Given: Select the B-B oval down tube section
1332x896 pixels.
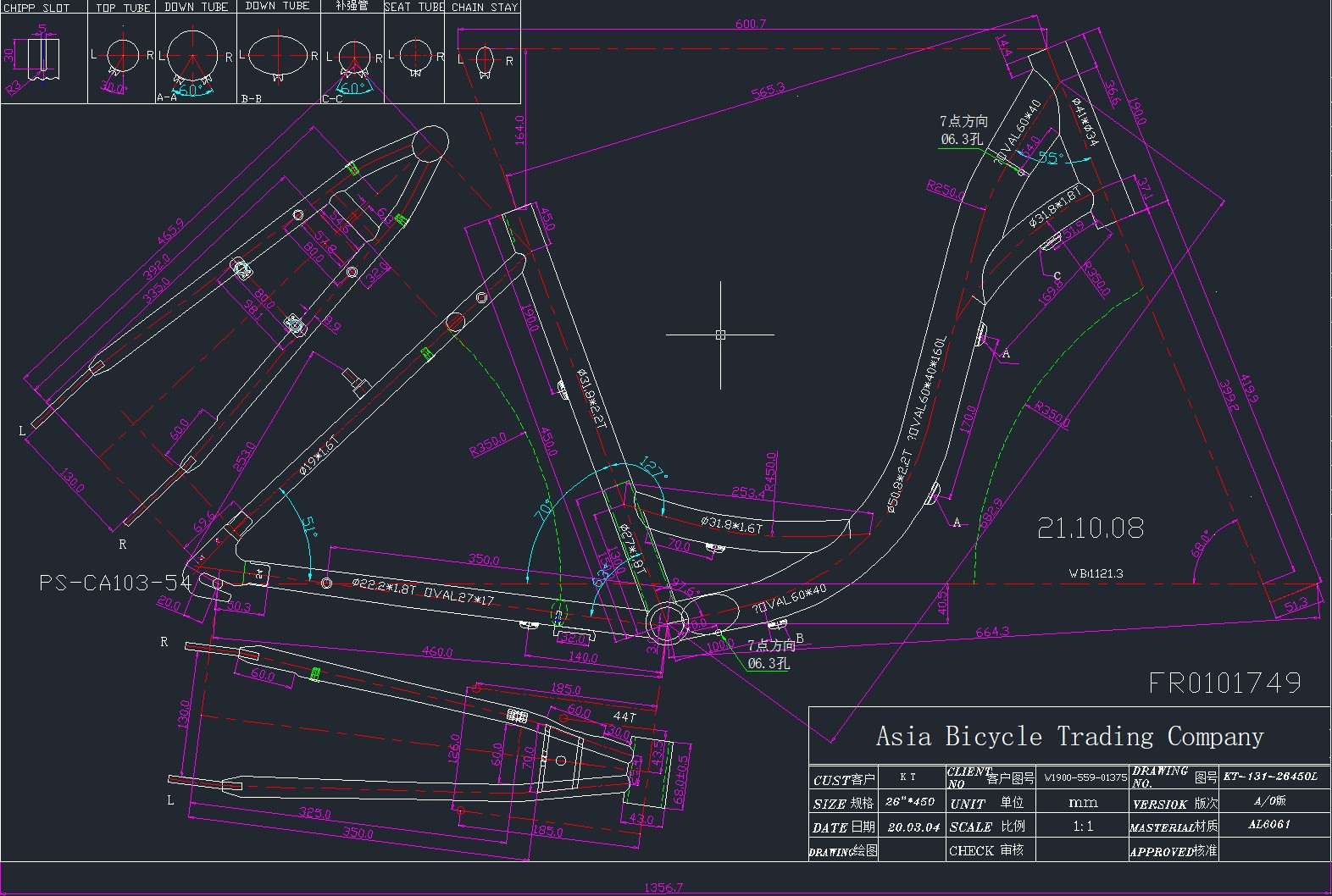Looking at the screenshot, I should 277,56.
